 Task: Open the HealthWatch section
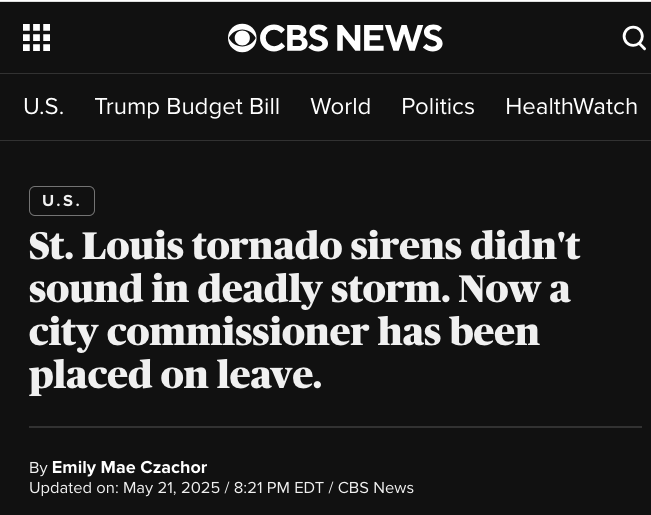tap(571, 106)
